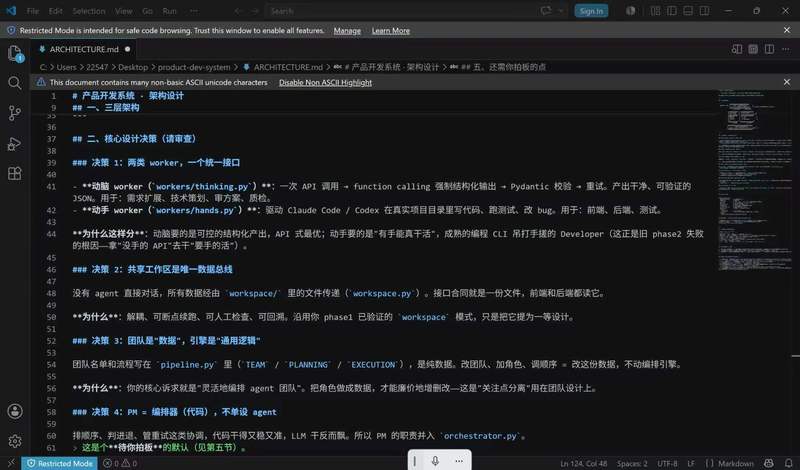Open the Extensions view
The image size is (800, 470).
click(15, 174)
